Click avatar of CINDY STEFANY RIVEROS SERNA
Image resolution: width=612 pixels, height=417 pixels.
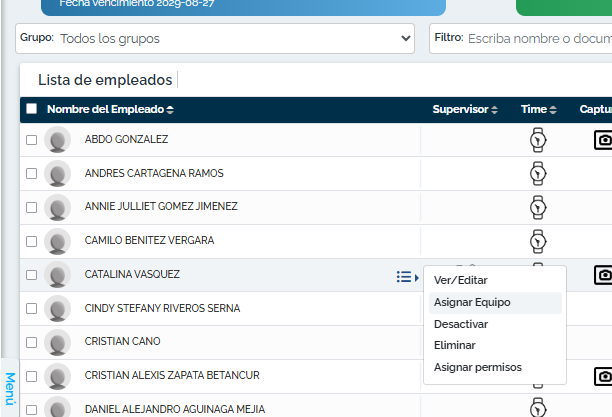coord(57,308)
